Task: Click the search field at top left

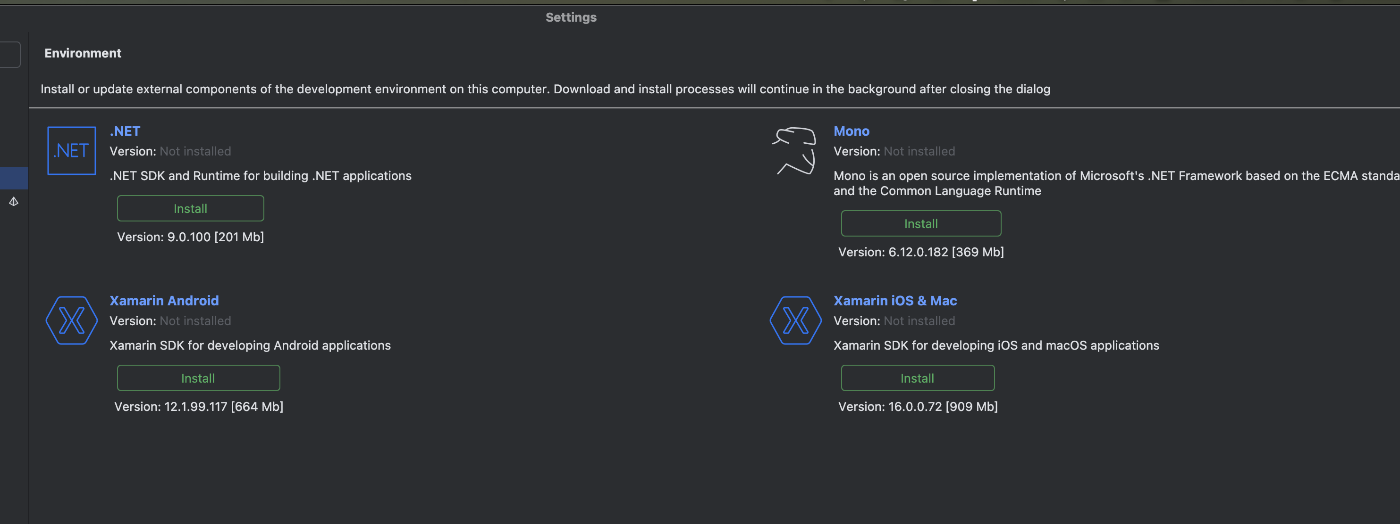Action: click(x=10, y=55)
